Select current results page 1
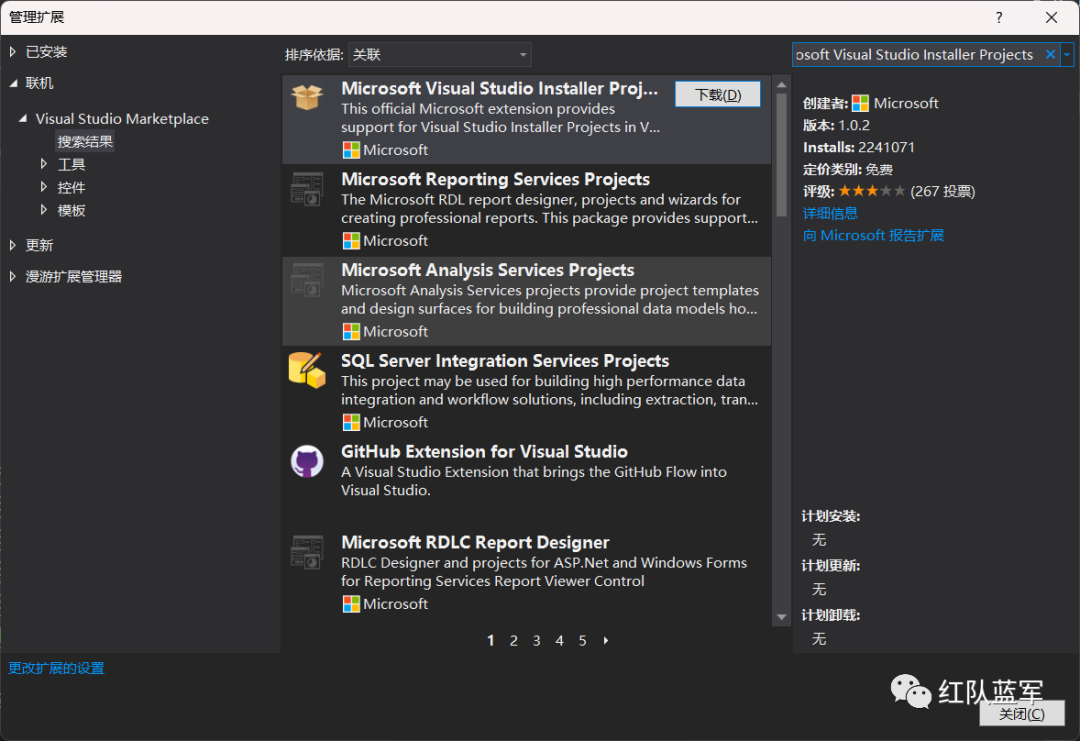This screenshot has width=1080, height=741. [491, 640]
